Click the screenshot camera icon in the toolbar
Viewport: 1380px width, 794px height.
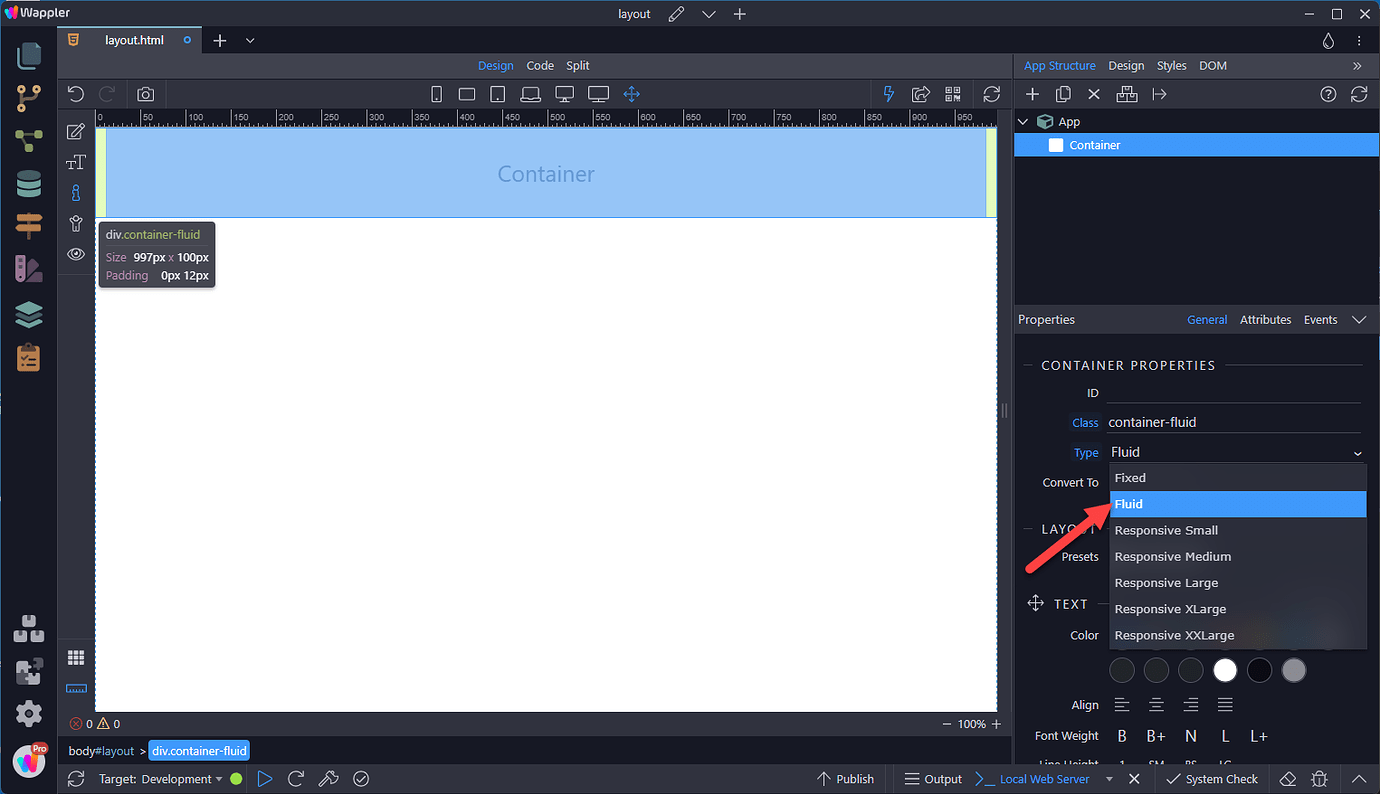[x=145, y=93]
